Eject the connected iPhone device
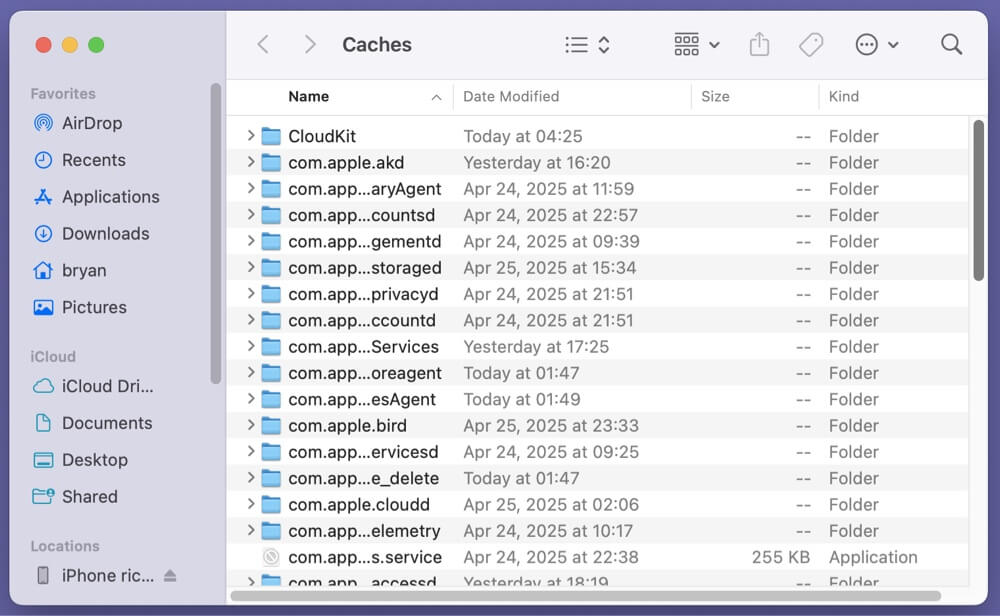The width and height of the screenshot is (1000, 616). tap(171, 575)
